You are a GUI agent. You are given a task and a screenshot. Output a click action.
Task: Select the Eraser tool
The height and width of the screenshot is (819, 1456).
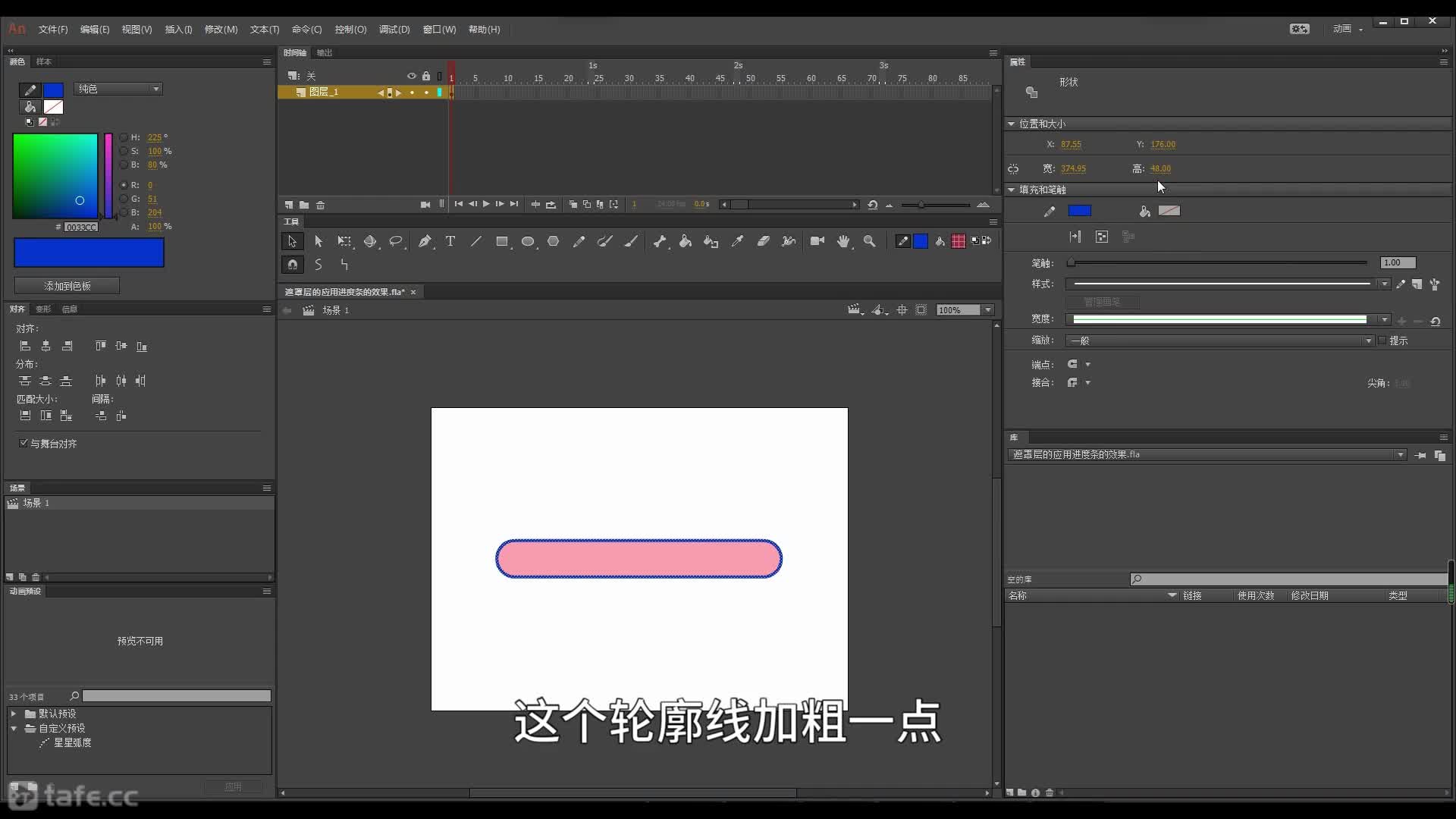coord(763,241)
